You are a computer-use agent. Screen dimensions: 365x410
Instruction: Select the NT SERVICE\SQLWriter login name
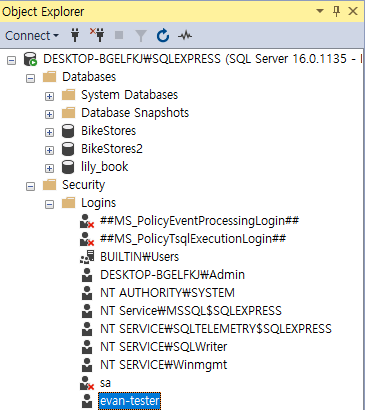tap(164, 347)
